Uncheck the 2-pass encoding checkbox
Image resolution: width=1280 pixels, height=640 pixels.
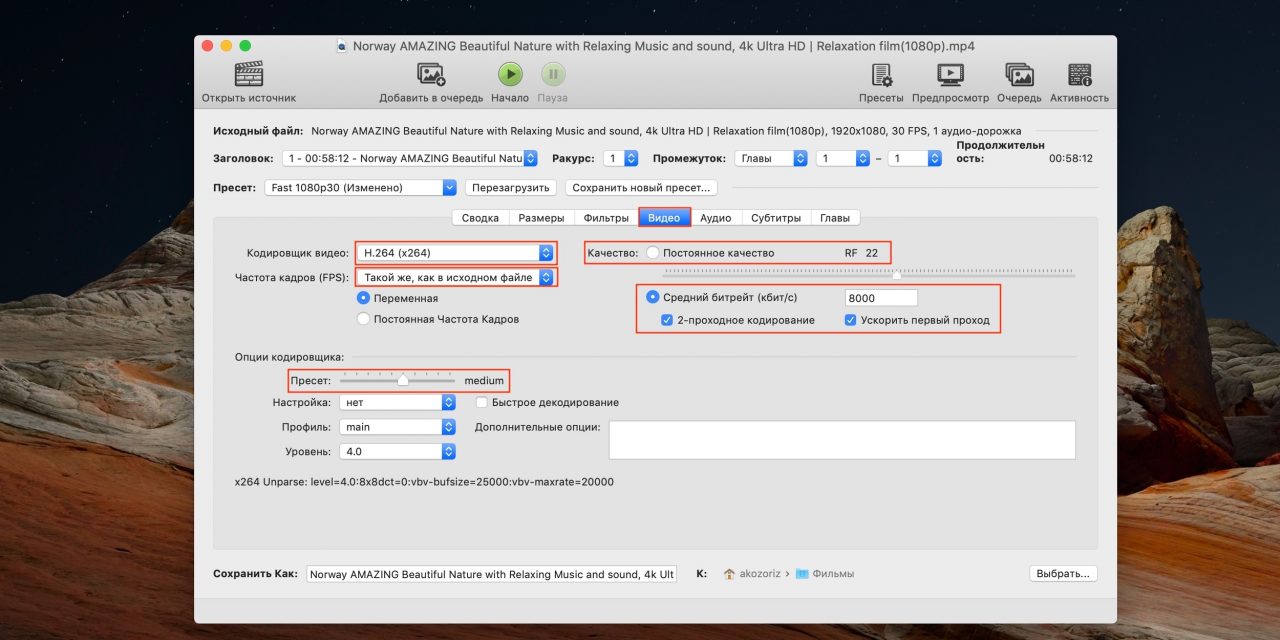[x=667, y=320]
